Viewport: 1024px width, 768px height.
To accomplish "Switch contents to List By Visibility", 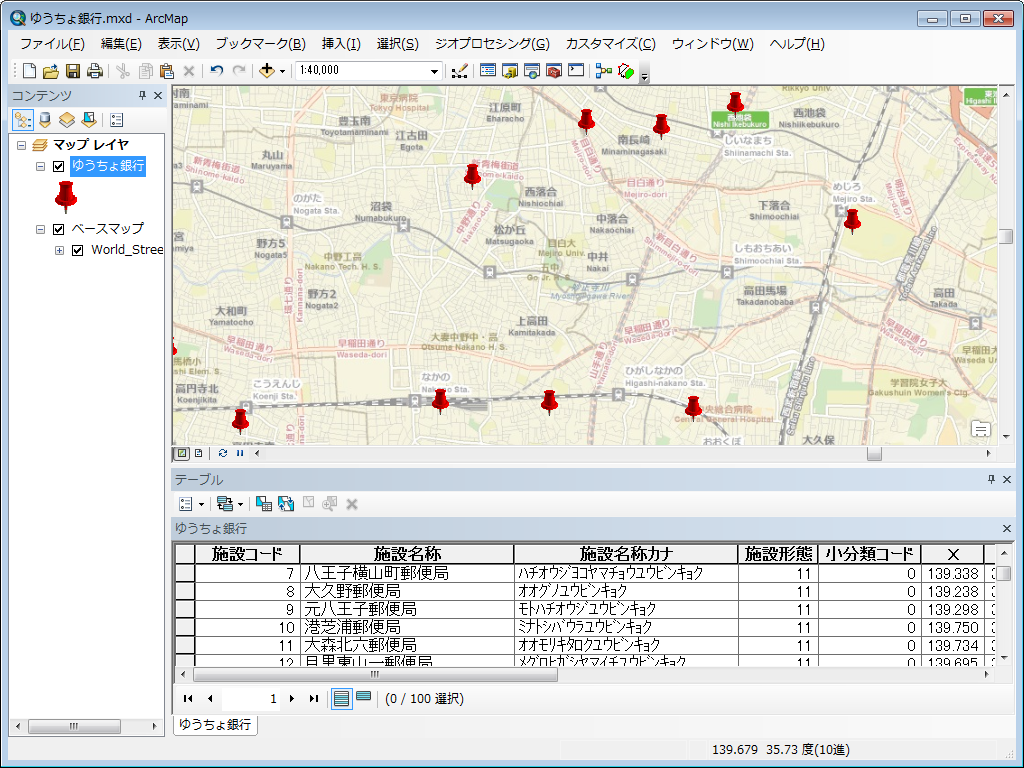I will [x=67, y=120].
